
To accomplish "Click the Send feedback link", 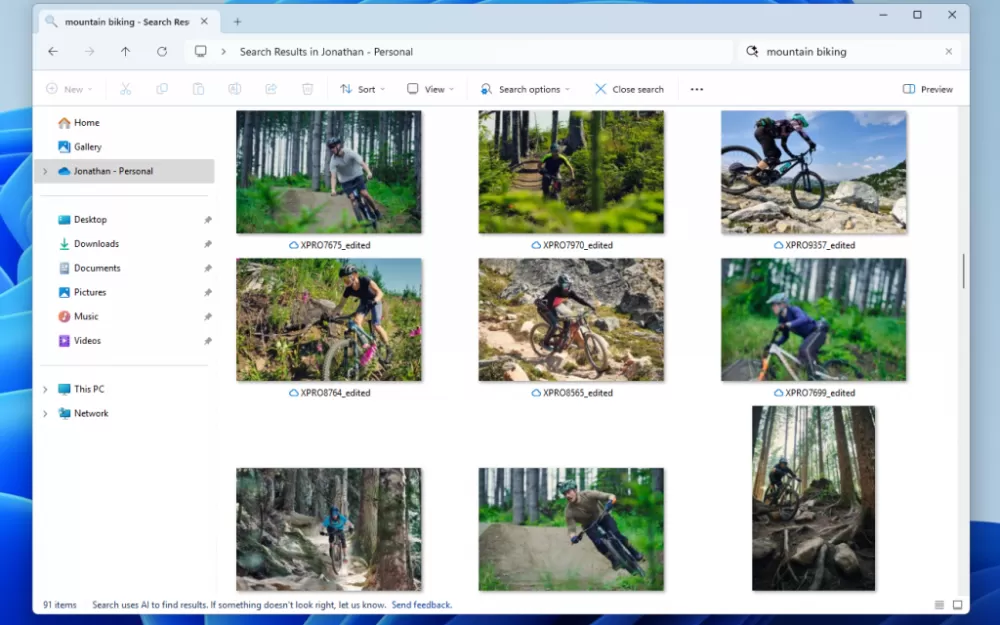I will [x=422, y=605].
